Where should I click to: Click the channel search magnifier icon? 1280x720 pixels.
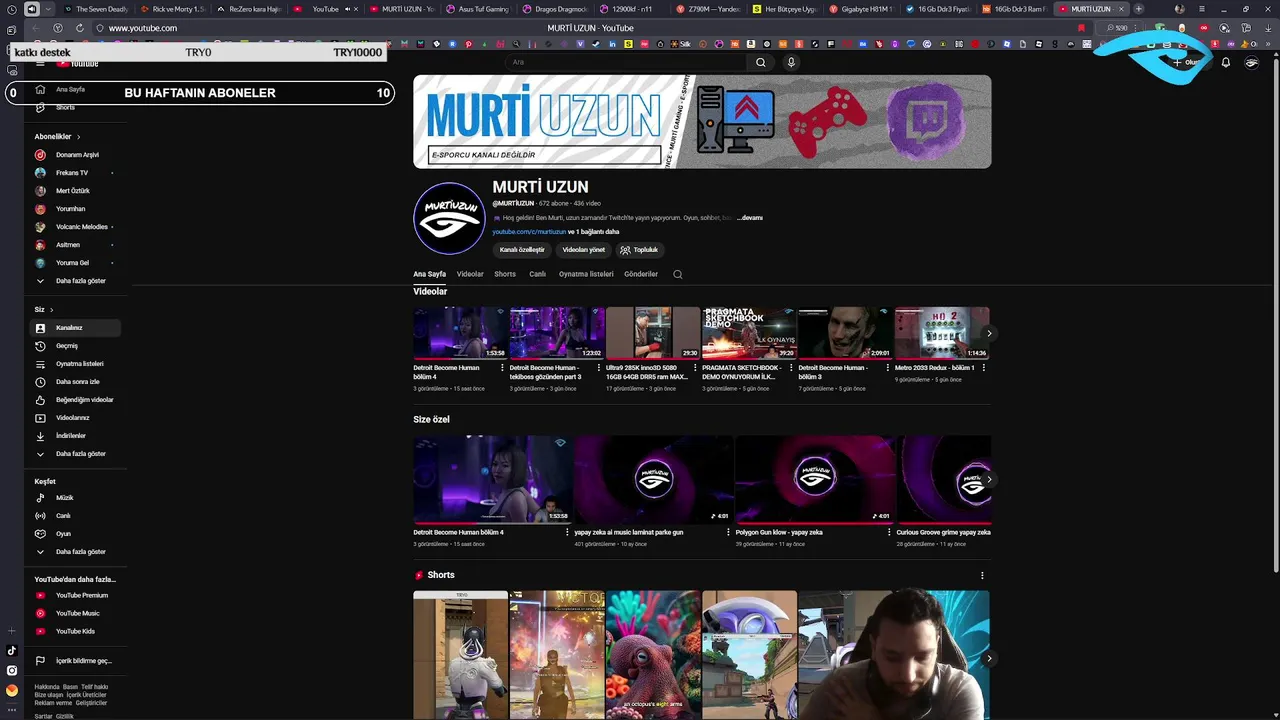click(x=677, y=274)
